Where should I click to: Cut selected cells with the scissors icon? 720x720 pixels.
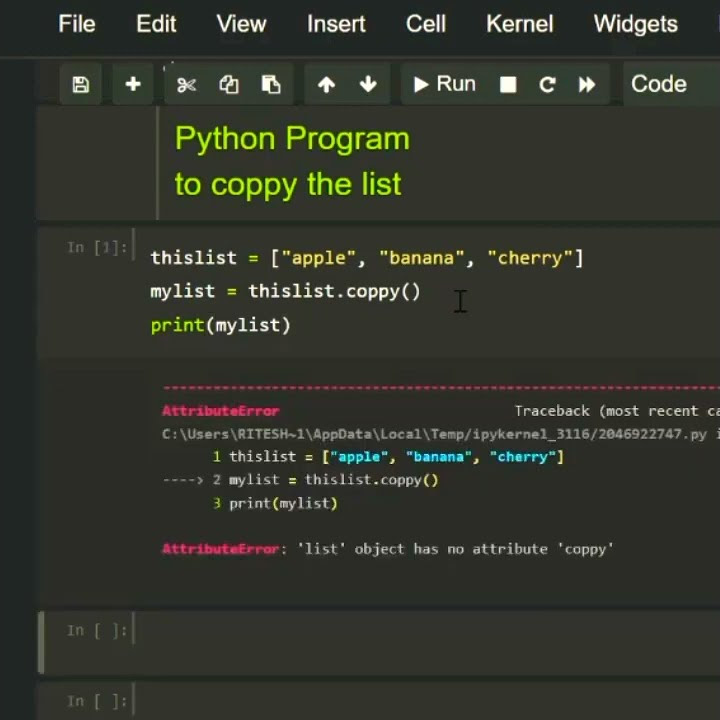186,84
